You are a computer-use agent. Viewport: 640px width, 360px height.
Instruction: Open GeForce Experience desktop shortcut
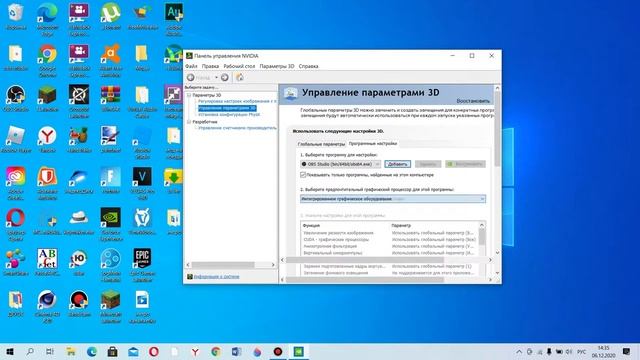[x=111, y=224]
